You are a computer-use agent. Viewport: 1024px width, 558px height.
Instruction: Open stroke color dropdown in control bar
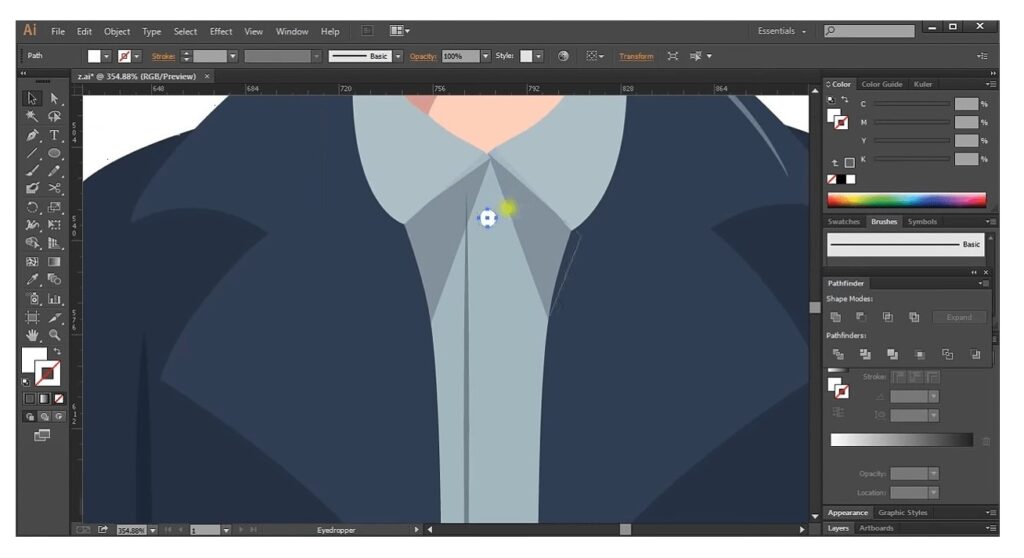click(136, 56)
